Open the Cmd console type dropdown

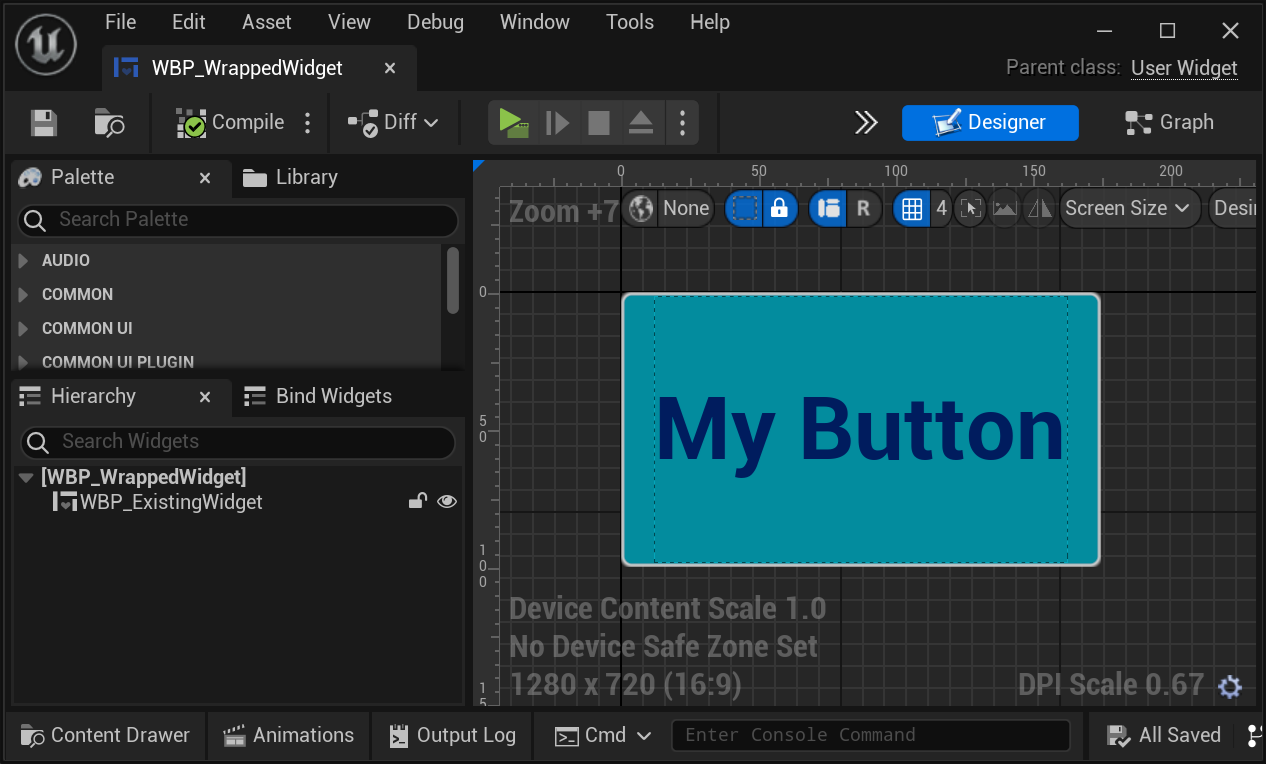[603, 735]
